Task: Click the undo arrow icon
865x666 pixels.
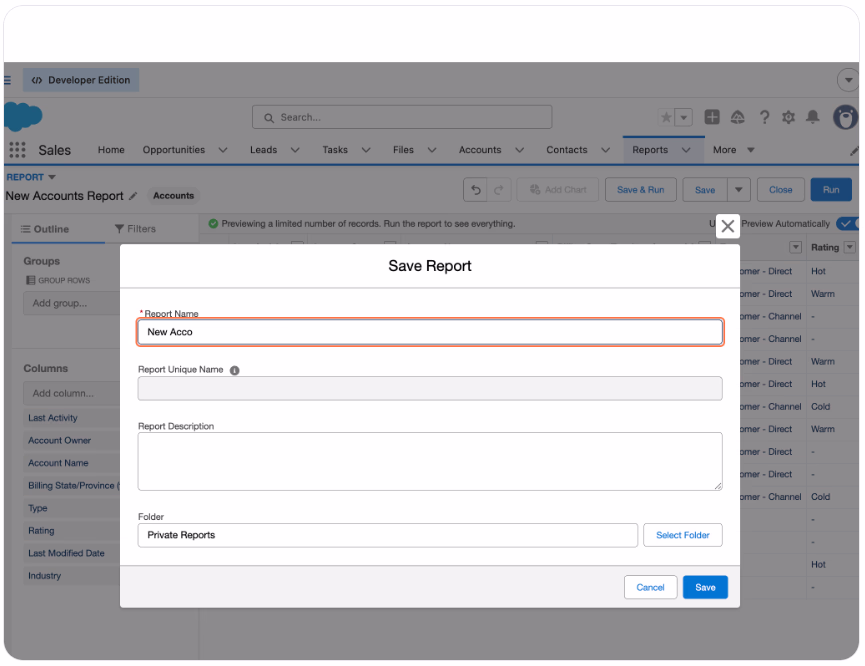Action: coord(476,190)
